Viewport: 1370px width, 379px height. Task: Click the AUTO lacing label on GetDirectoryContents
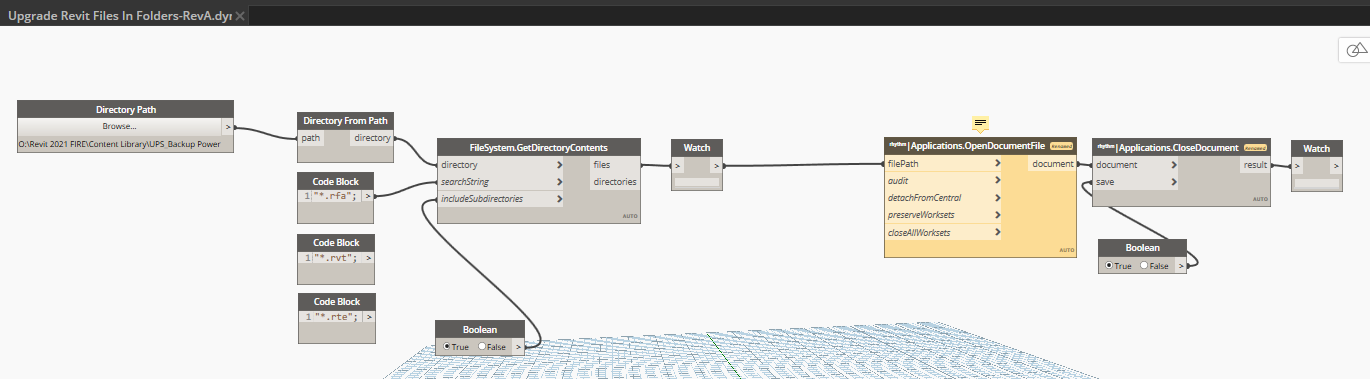pyautogui.click(x=629, y=215)
